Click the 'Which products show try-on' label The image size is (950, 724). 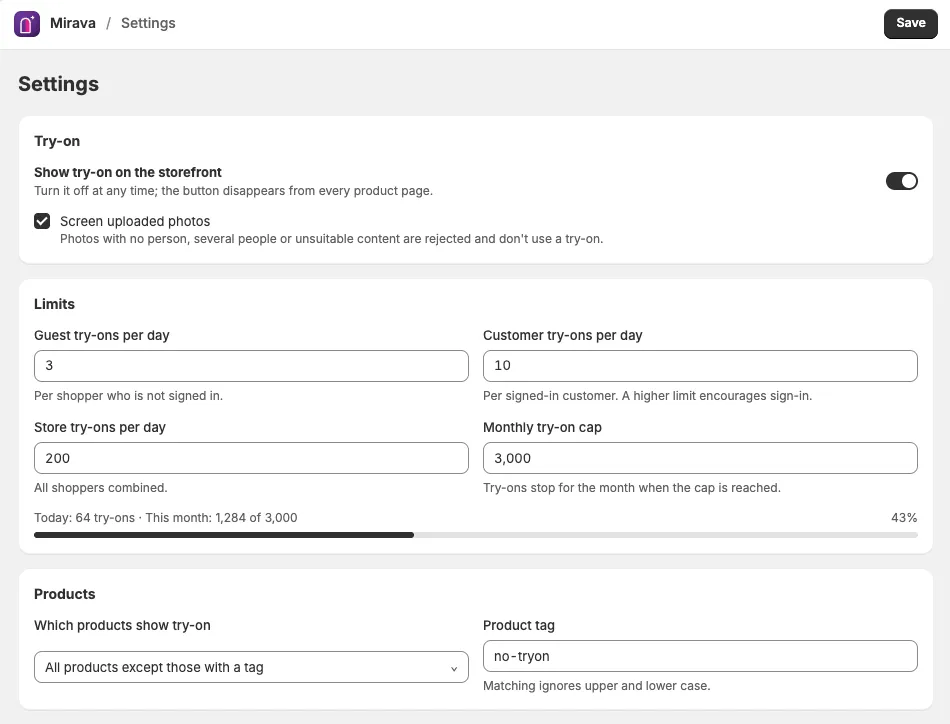click(x=122, y=626)
